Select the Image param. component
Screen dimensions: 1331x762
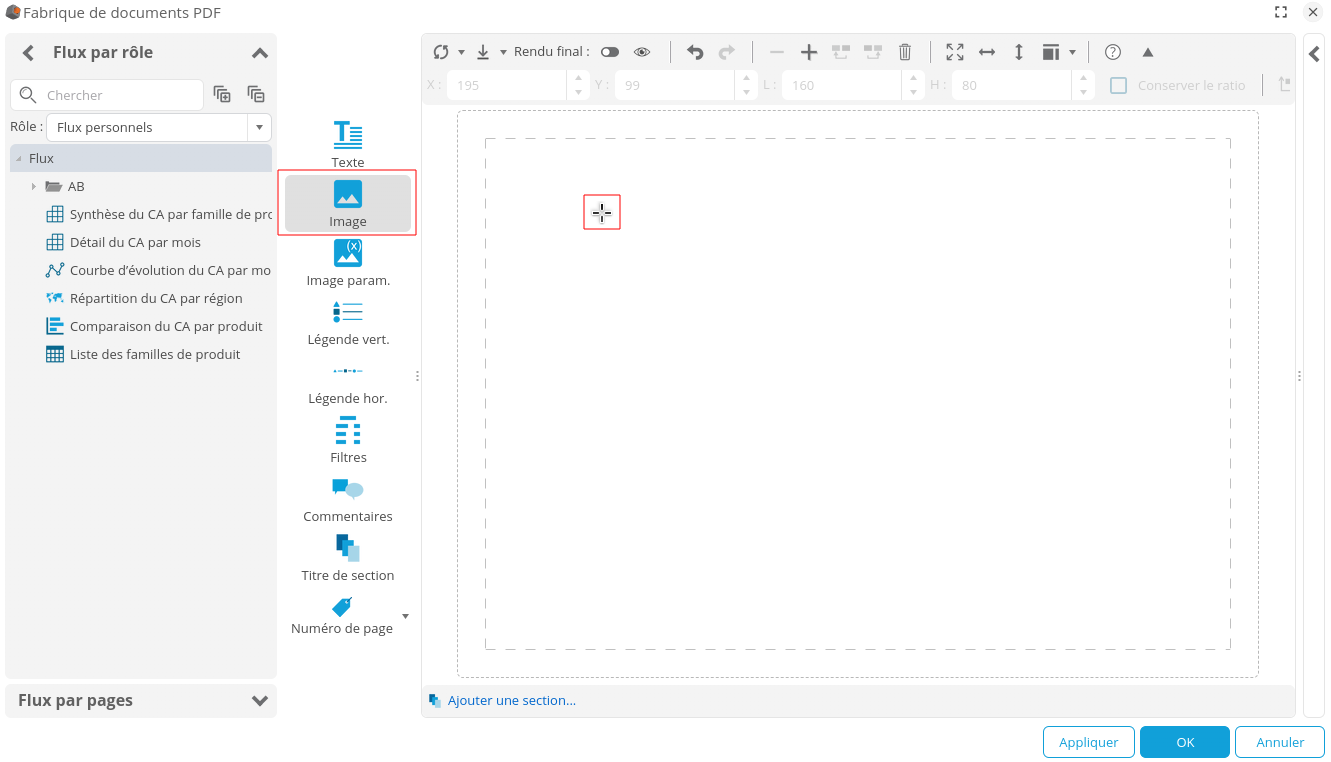tap(348, 263)
